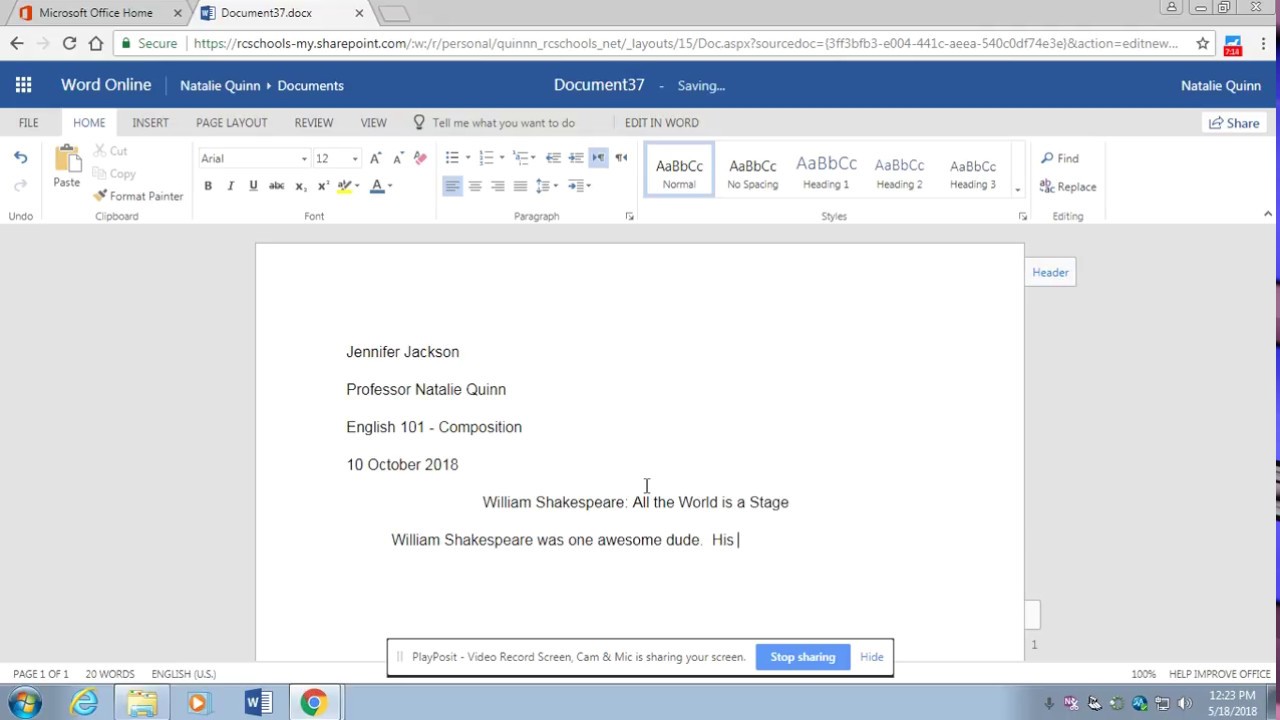Align text right

click(x=498, y=186)
